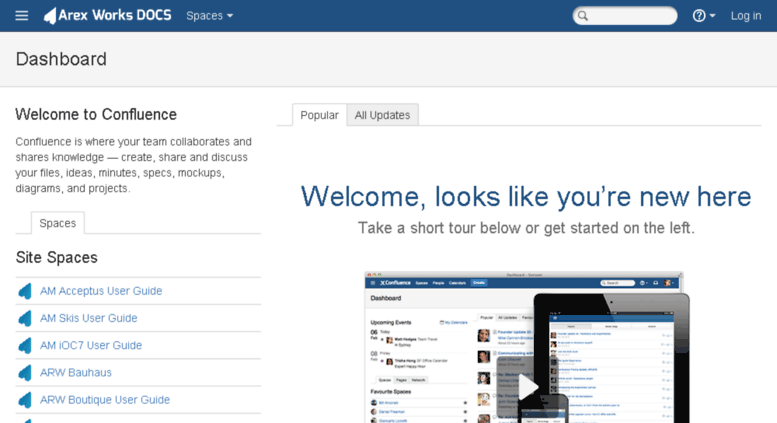
Task: Open the hamburger sidebar menu icon
Action: pyautogui.click(x=21, y=16)
